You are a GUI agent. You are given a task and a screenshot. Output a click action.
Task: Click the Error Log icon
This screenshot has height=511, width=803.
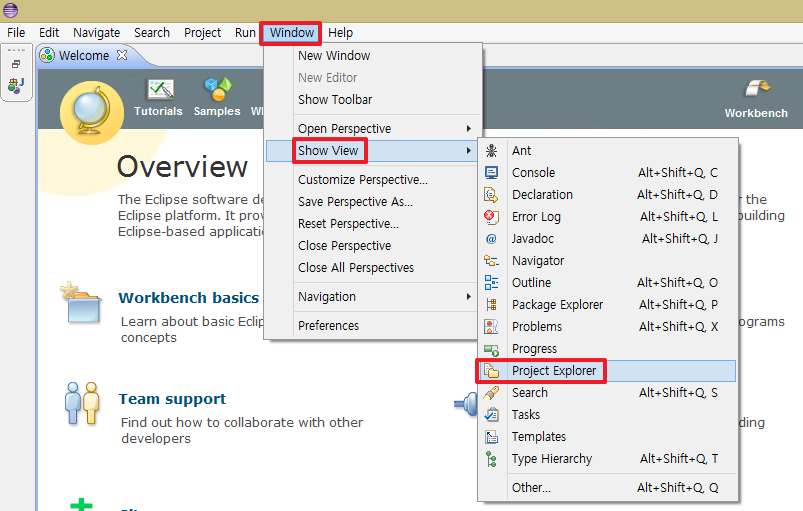coord(491,217)
